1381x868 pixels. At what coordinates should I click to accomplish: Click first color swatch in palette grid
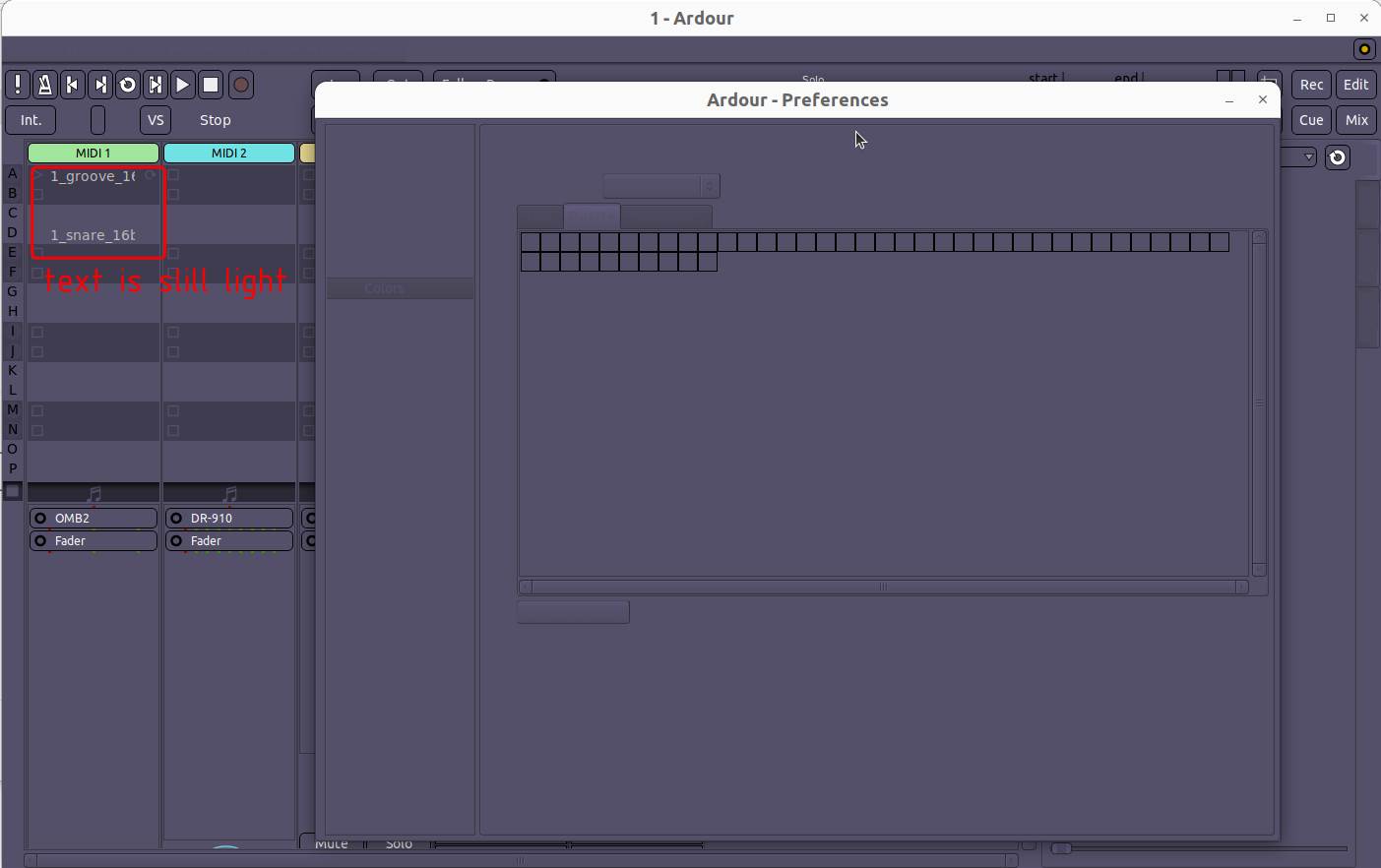click(531, 242)
